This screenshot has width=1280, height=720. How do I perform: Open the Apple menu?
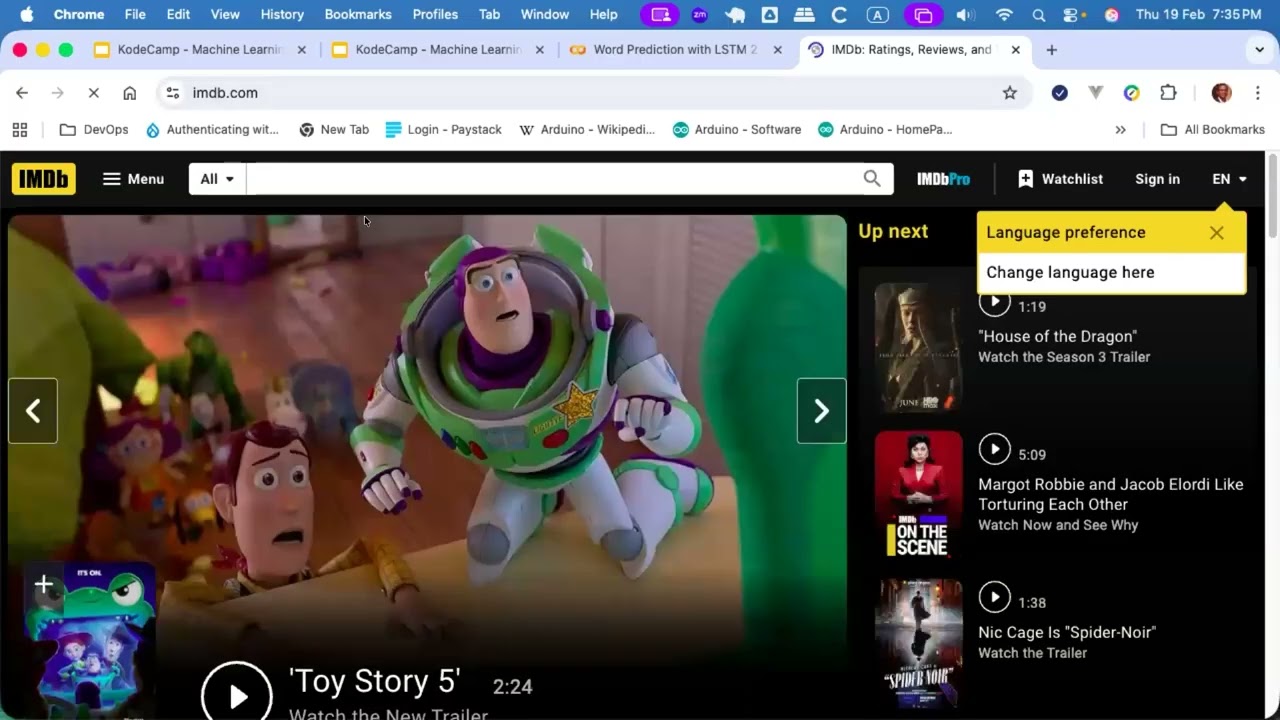pyautogui.click(x=27, y=15)
